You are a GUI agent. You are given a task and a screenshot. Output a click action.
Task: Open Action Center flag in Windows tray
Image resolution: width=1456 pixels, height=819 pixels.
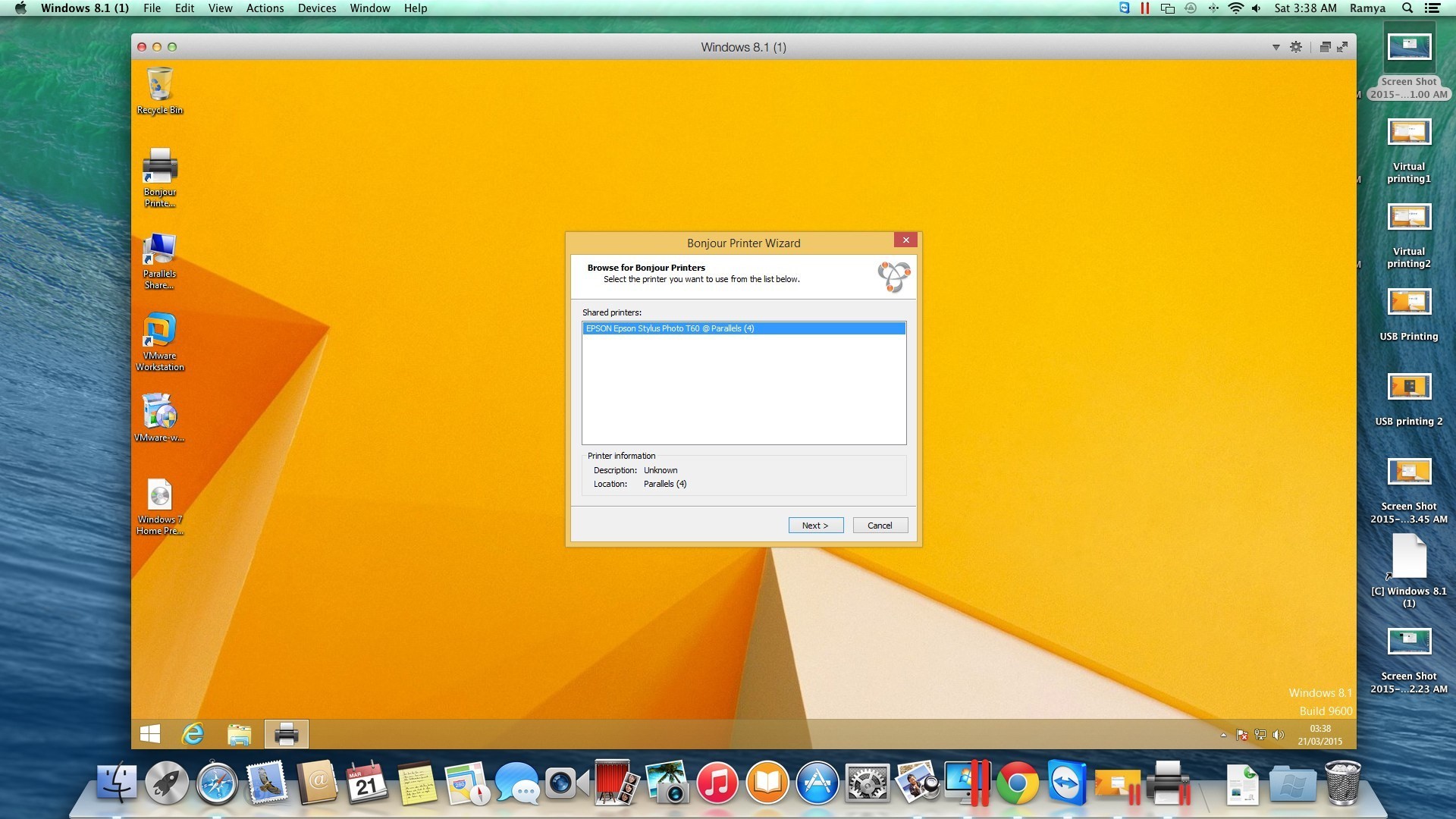pyautogui.click(x=1242, y=735)
